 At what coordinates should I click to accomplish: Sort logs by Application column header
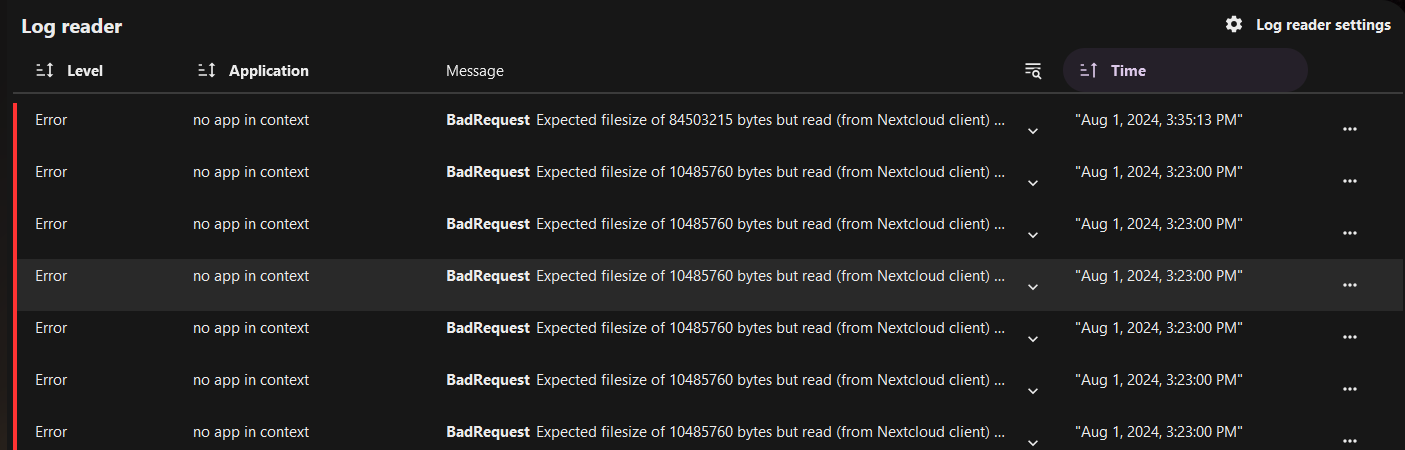pos(268,71)
